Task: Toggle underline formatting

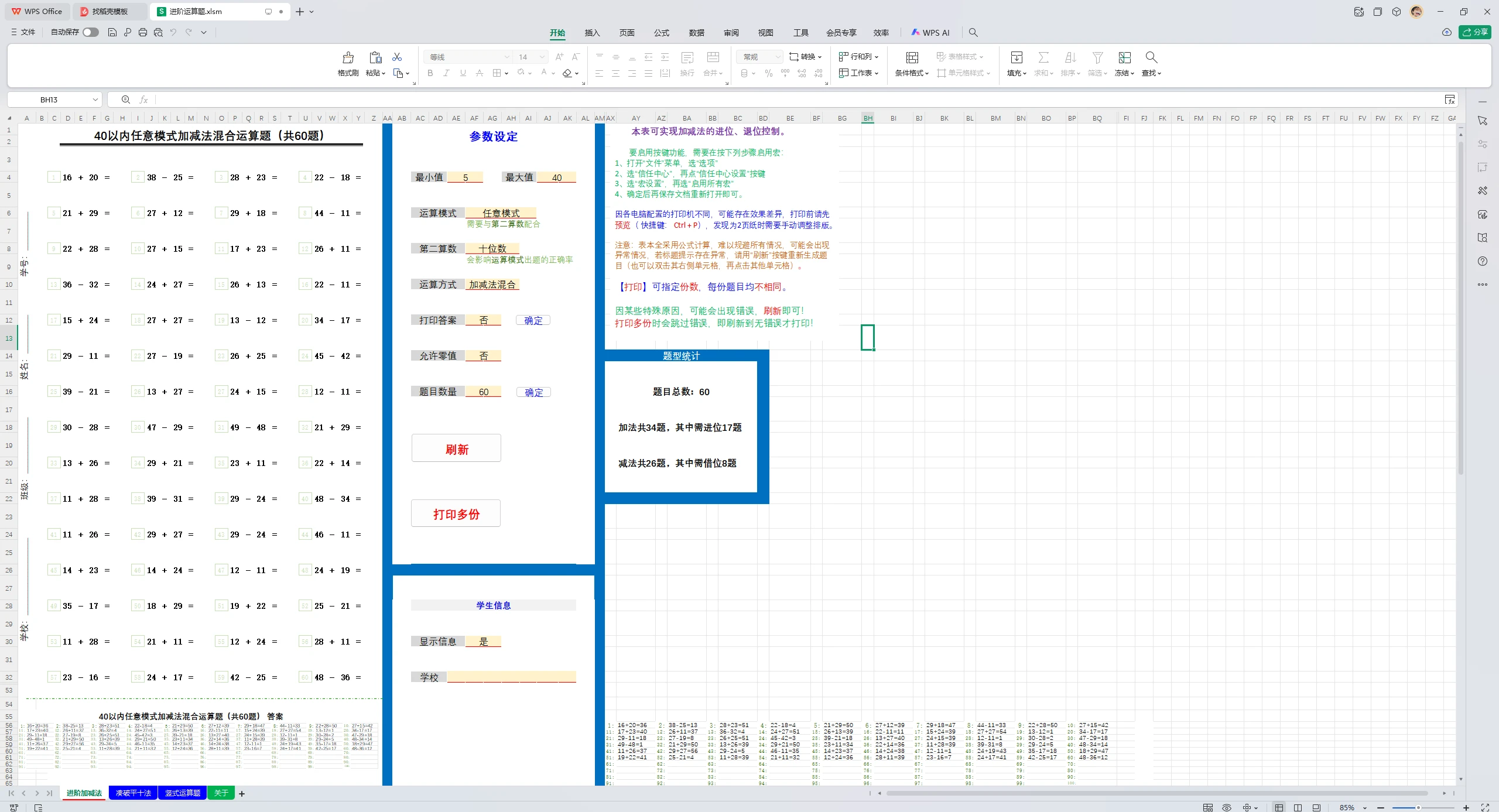Action: point(462,73)
